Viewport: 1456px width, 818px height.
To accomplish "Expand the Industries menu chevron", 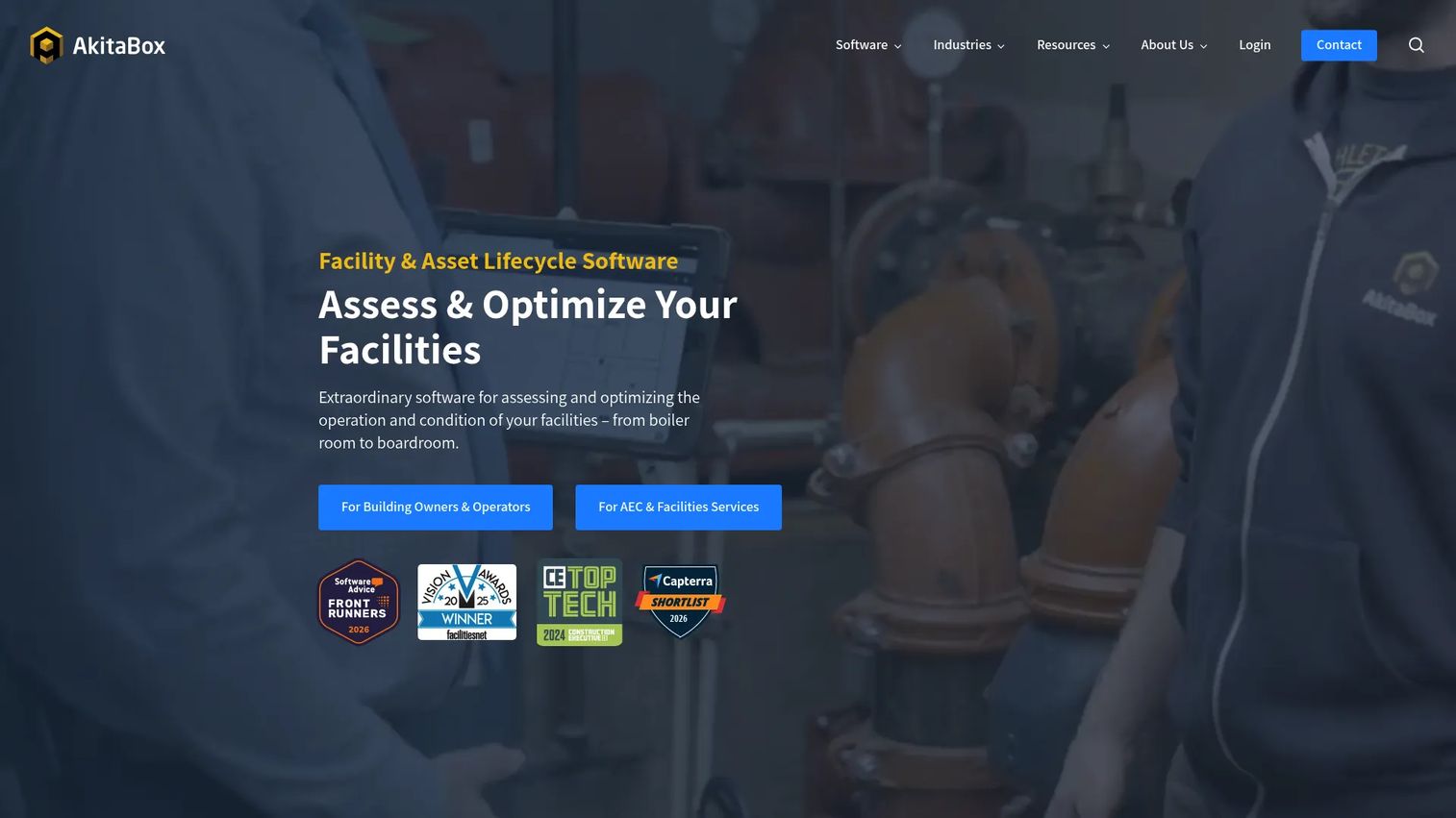I will pyautogui.click(x=1001, y=46).
